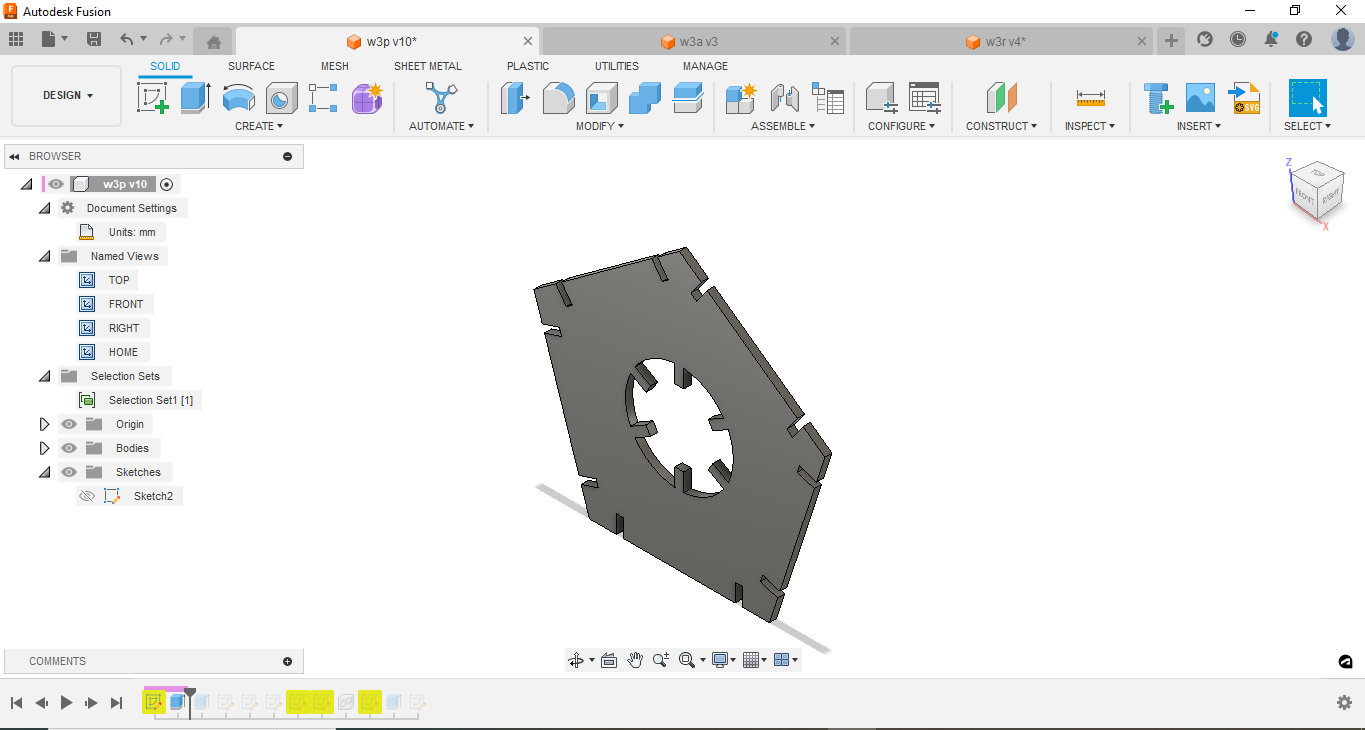The width and height of the screenshot is (1365, 730).
Task: Select the Hole tool
Action: (x=282, y=98)
